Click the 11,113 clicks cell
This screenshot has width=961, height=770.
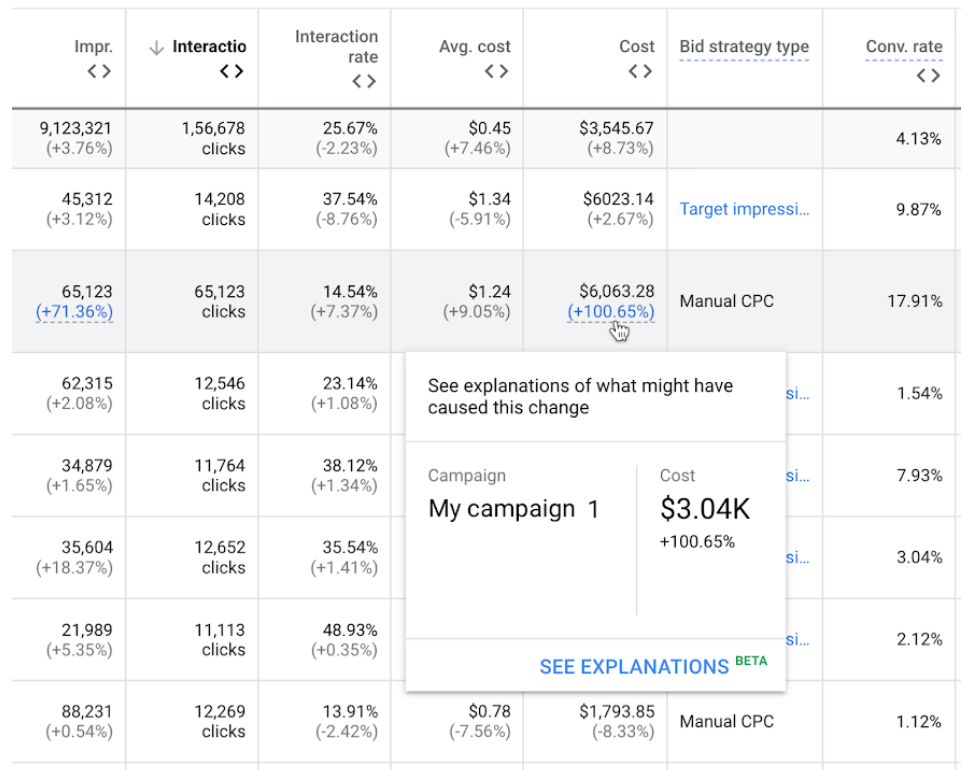click(x=219, y=639)
